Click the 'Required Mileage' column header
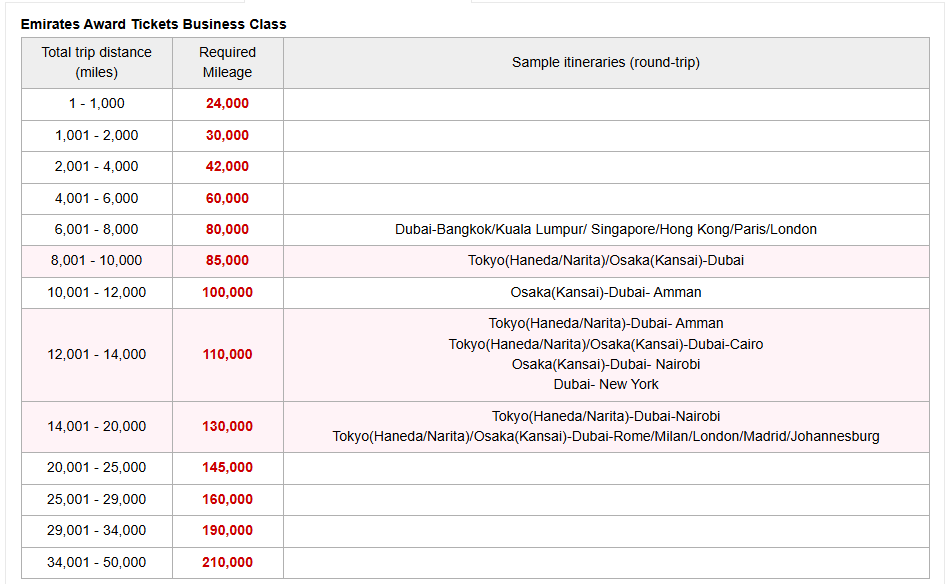Viewport: 949px width, 584px height. coord(228,63)
